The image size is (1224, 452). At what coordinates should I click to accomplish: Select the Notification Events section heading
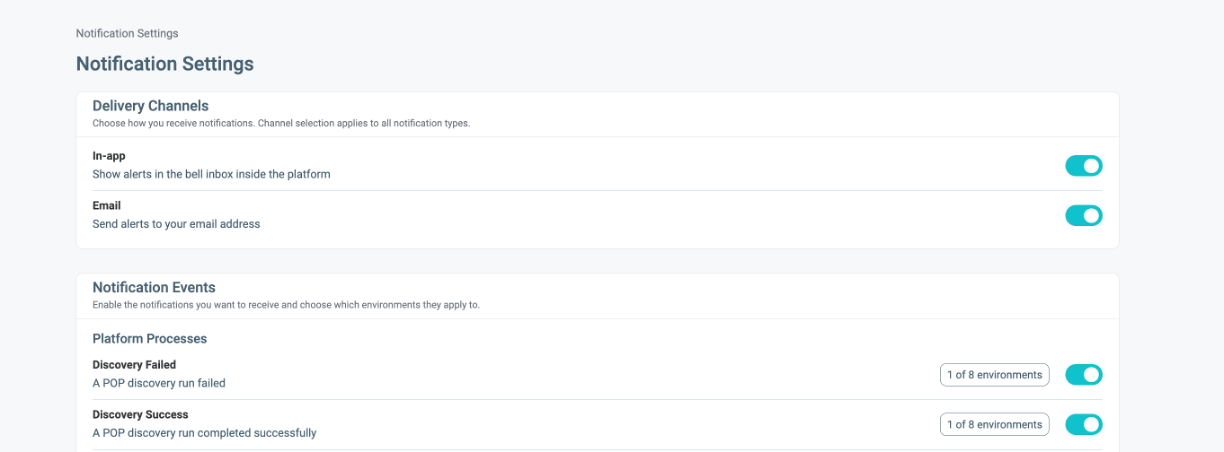coord(154,288)
